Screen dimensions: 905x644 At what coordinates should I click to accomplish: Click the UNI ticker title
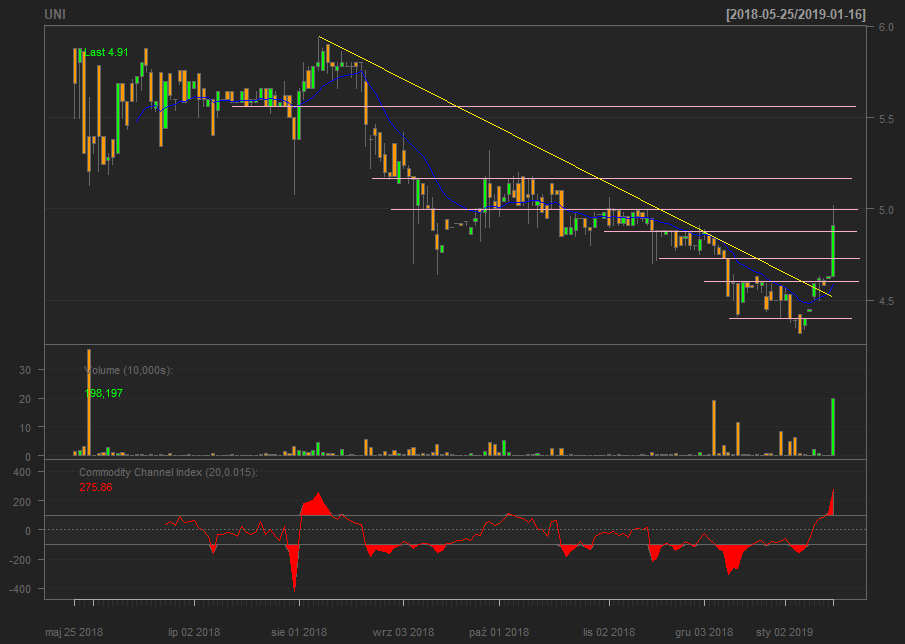tap(55, 14)
